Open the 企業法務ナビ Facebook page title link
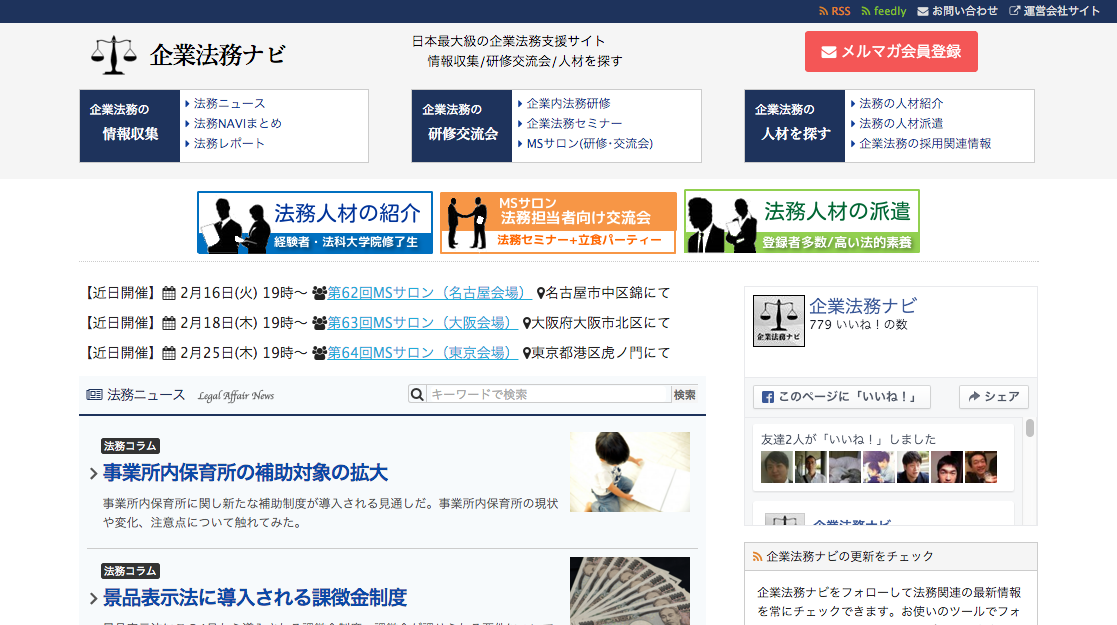 click(x=863, y=306)
